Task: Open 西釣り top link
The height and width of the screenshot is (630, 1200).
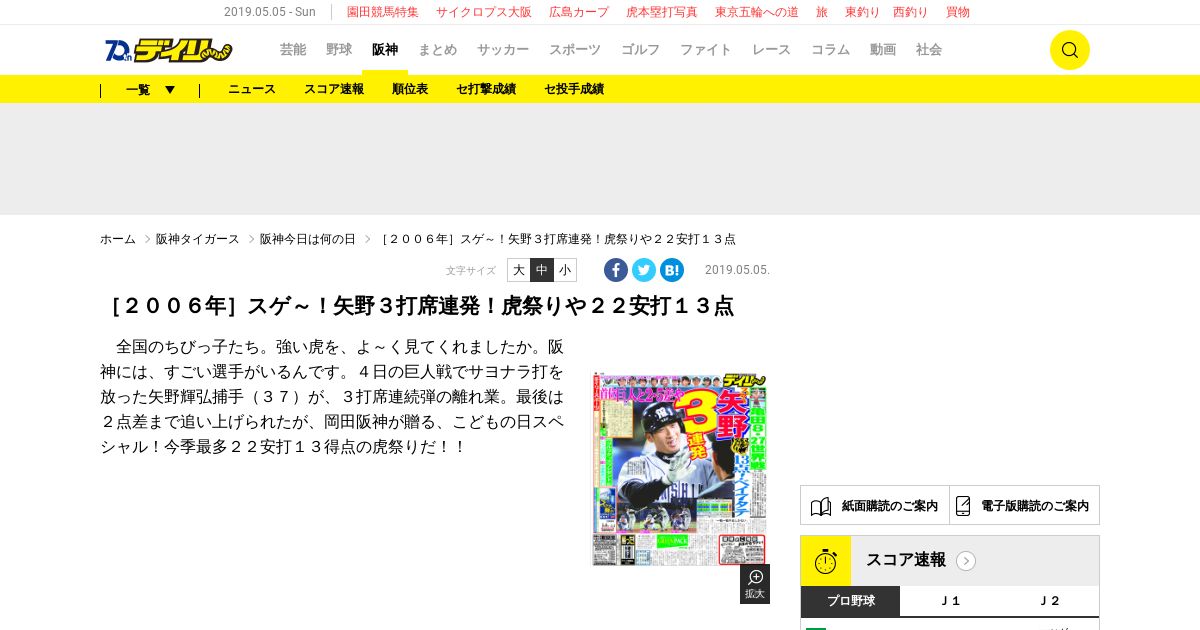Action: pos(911,12)
